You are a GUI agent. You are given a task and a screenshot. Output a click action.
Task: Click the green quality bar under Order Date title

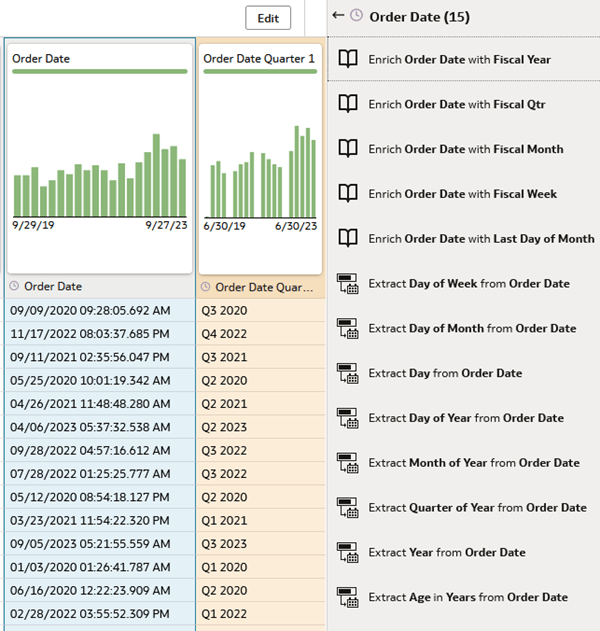coord(99,72)
